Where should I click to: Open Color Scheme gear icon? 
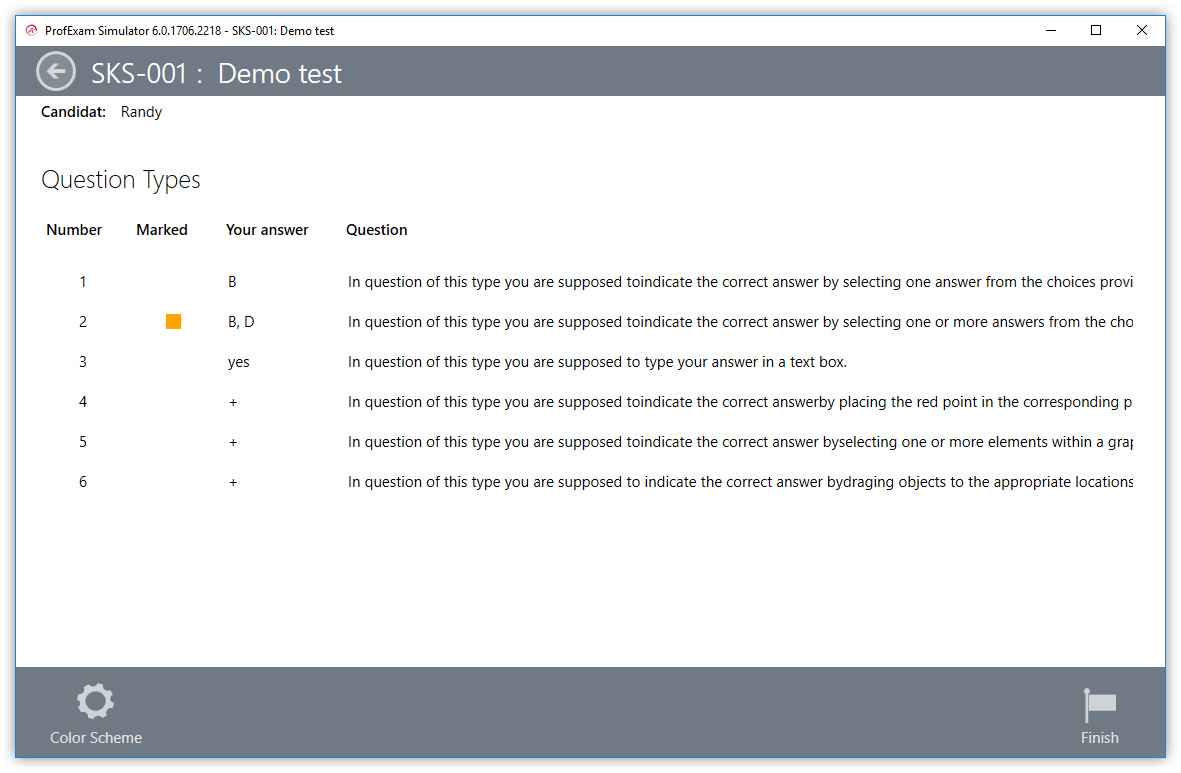pyautogui.click(x=96, y=702)
